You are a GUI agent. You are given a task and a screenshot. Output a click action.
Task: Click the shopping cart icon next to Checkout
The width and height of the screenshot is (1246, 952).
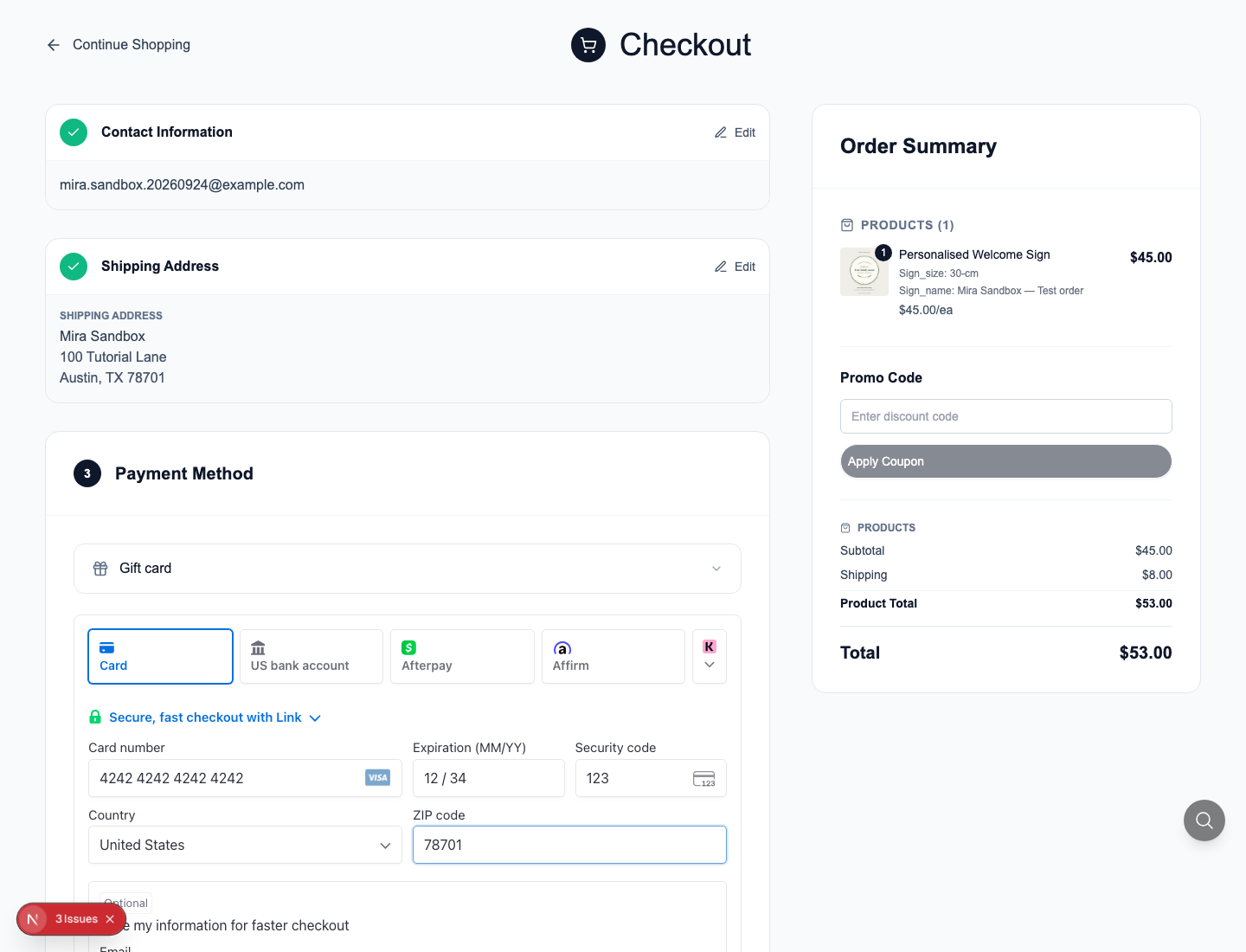click(588, 45)
